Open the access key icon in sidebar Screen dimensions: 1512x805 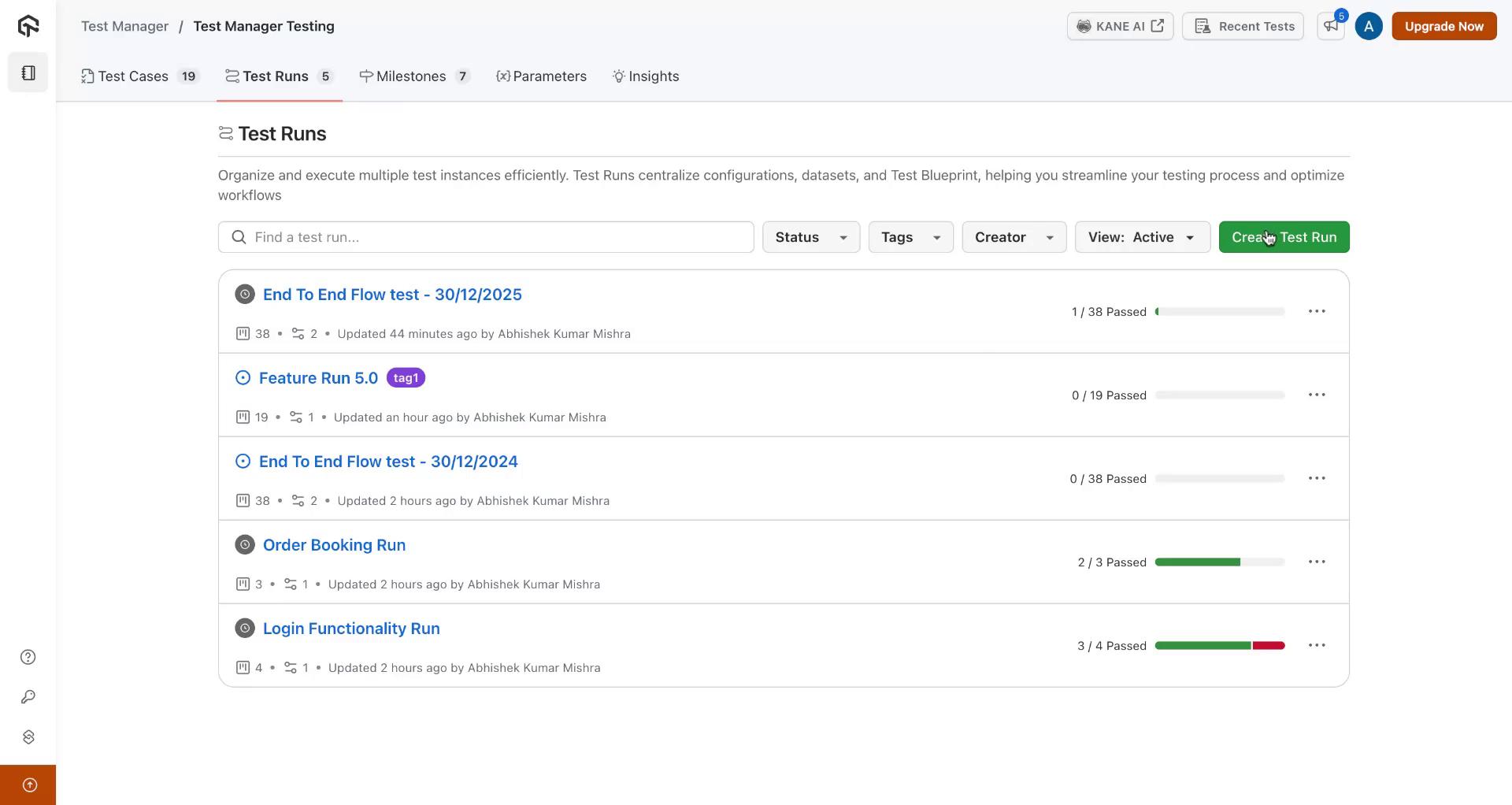point(28,697)
